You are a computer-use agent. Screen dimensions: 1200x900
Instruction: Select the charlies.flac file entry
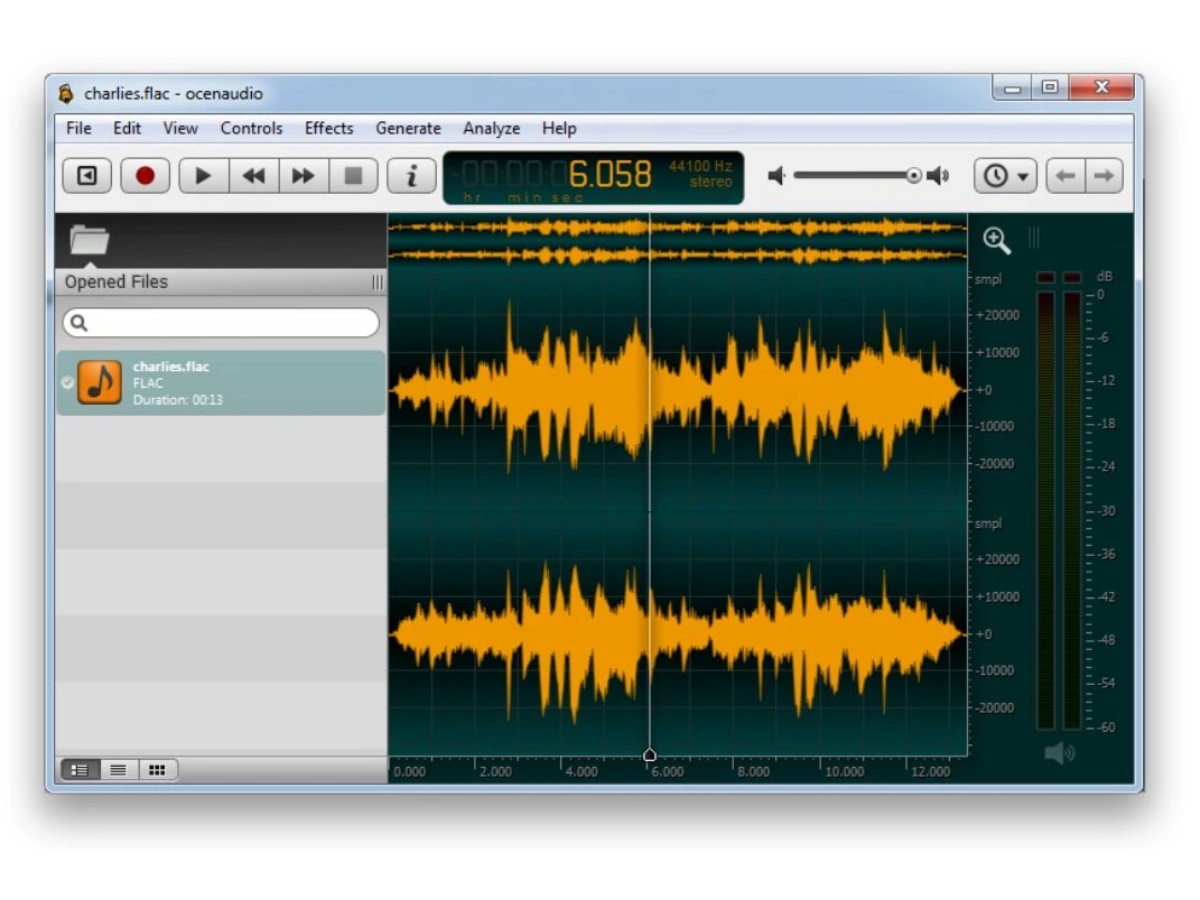(x=221, y=383)
